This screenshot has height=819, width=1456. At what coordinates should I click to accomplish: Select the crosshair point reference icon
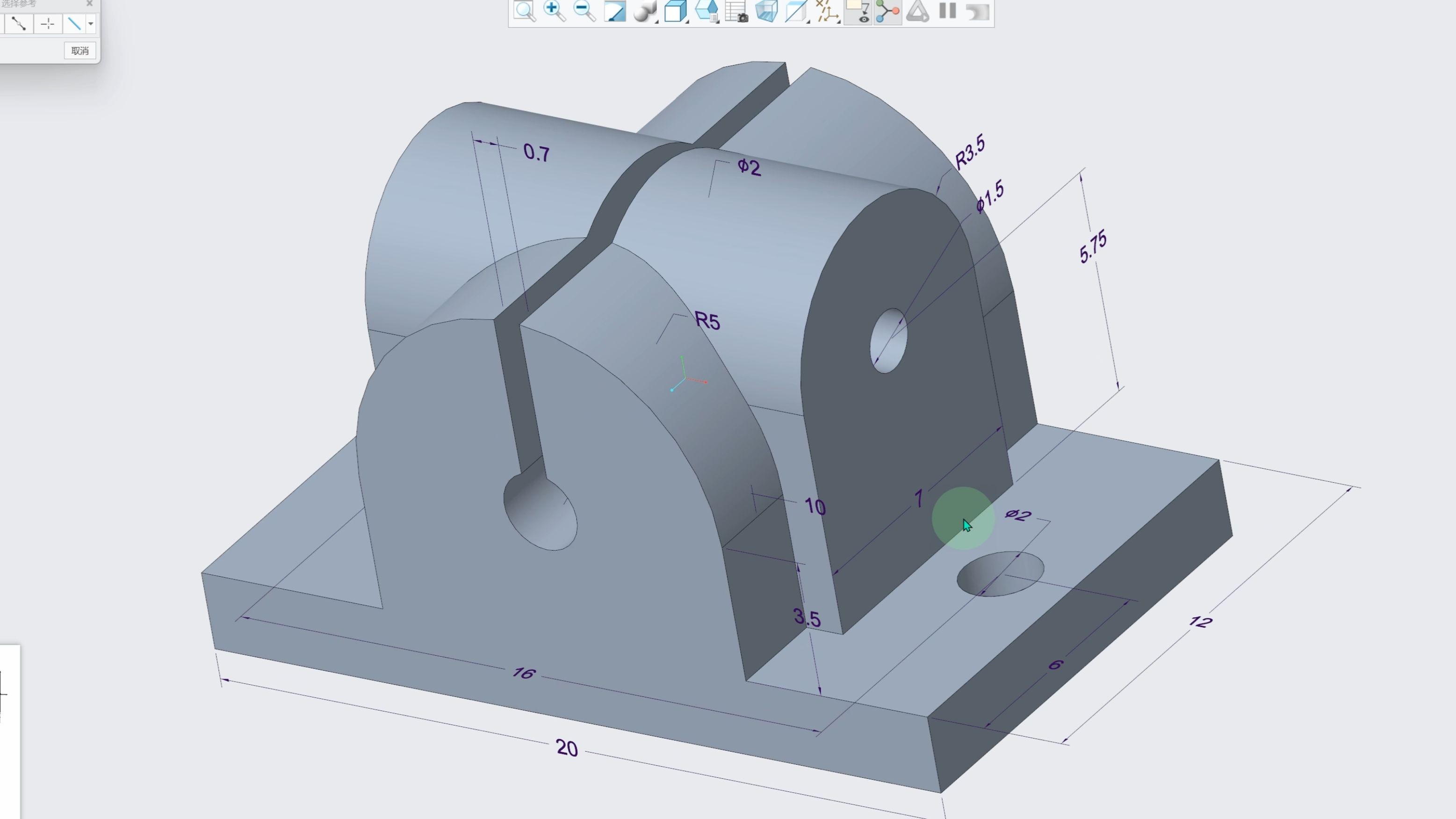pos(48,24)
